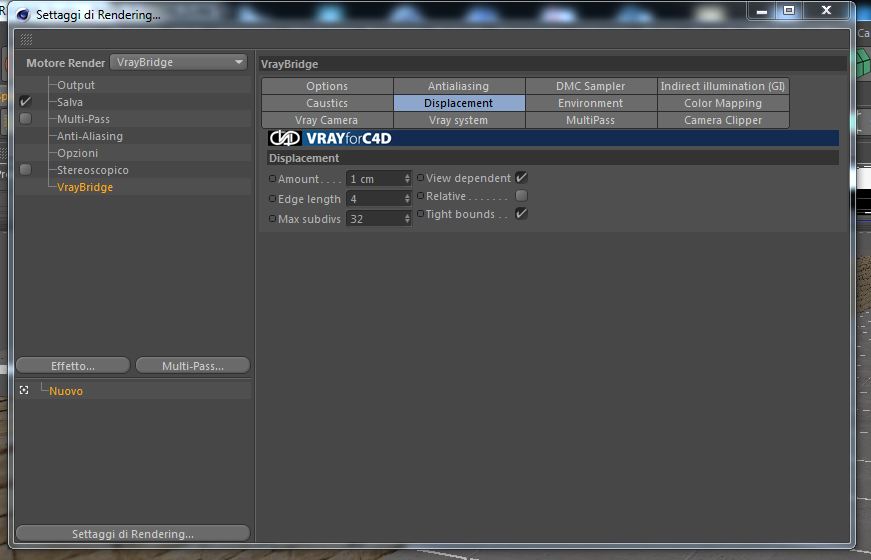Click the Multi-Pass... button
Screen dimensions: 871x560
pyautogui.click(x=193, y=366)
